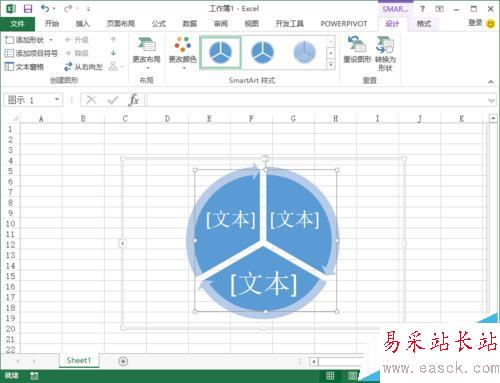This screenshot has width=500, height=383.
Task: Click the 重设图形 reset graphic icon
Action: 357,50
